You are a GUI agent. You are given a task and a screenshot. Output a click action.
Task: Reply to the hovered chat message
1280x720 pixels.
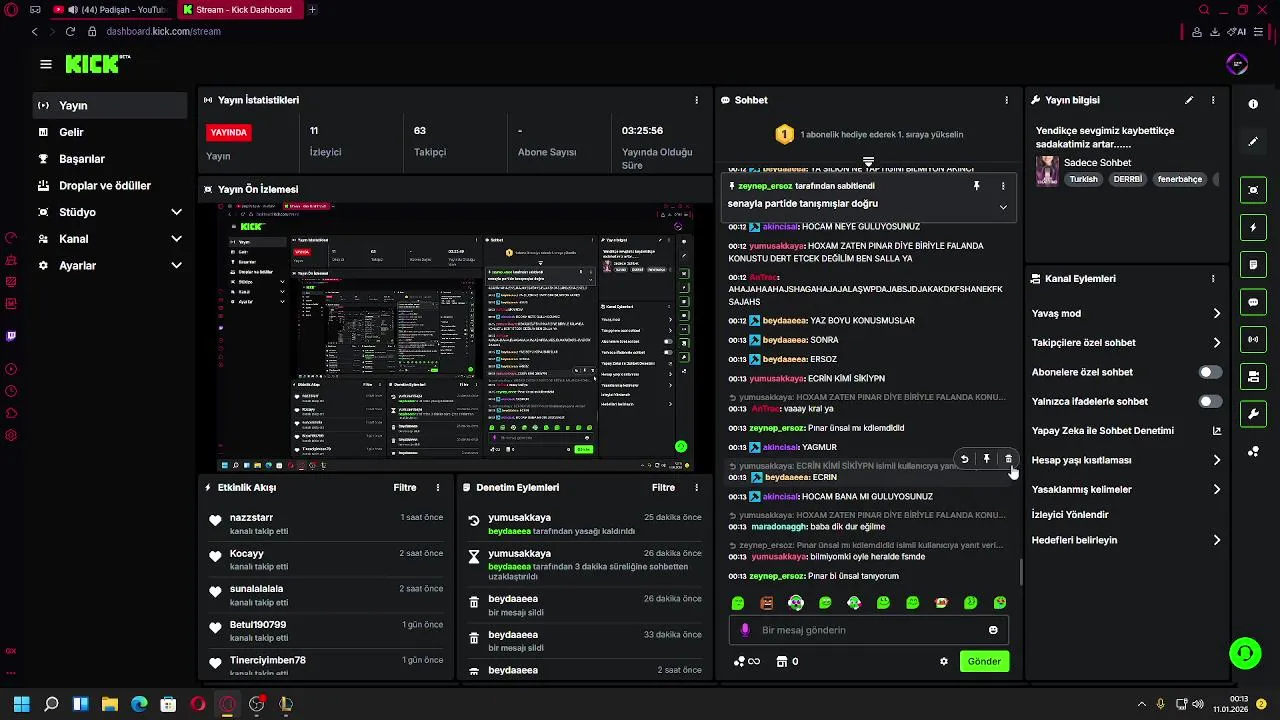[x=964, y=459]
